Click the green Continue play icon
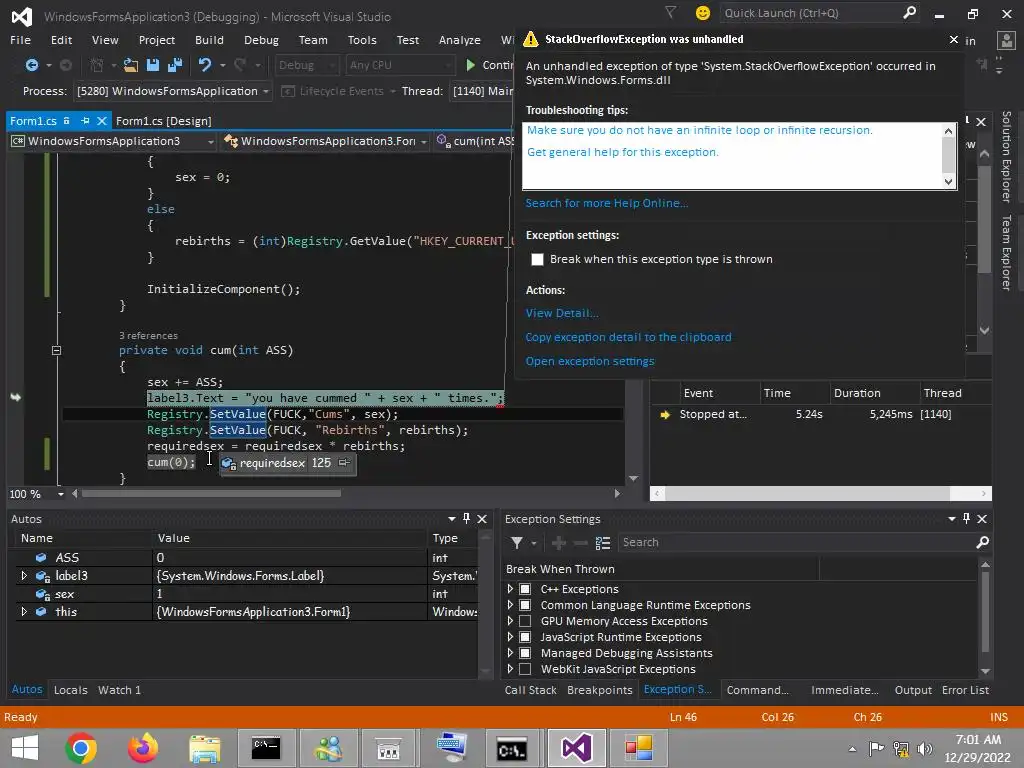1024x768 pixels. tap(470, 65)
